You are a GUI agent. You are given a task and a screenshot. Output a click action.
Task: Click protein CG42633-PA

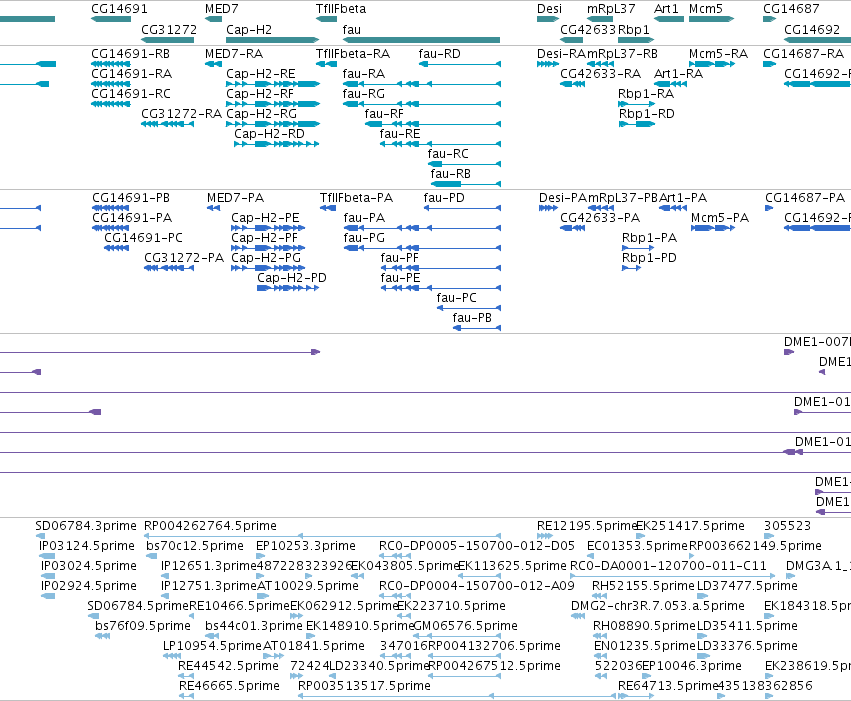pos(600,218)
